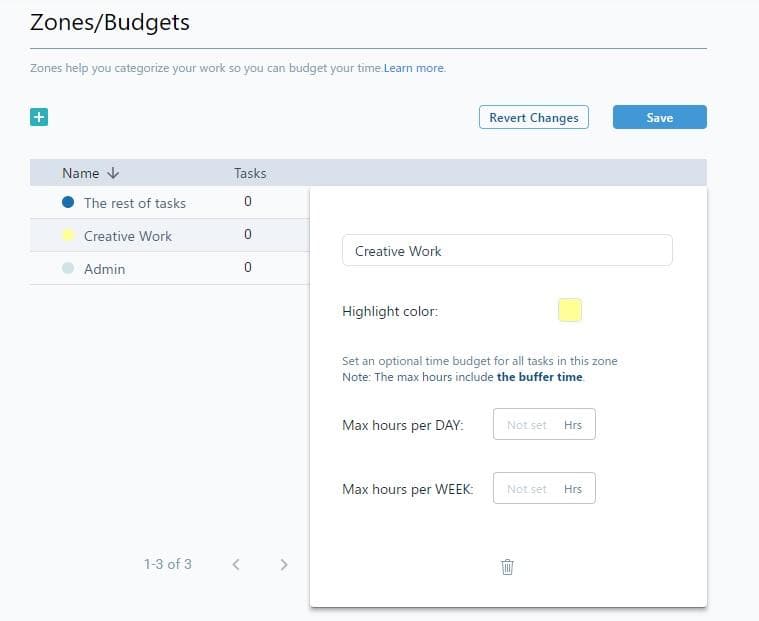This screenshot has width=759, height=621.
Task: Click the grey dot beside Admin row
Action: coord(68,269)
